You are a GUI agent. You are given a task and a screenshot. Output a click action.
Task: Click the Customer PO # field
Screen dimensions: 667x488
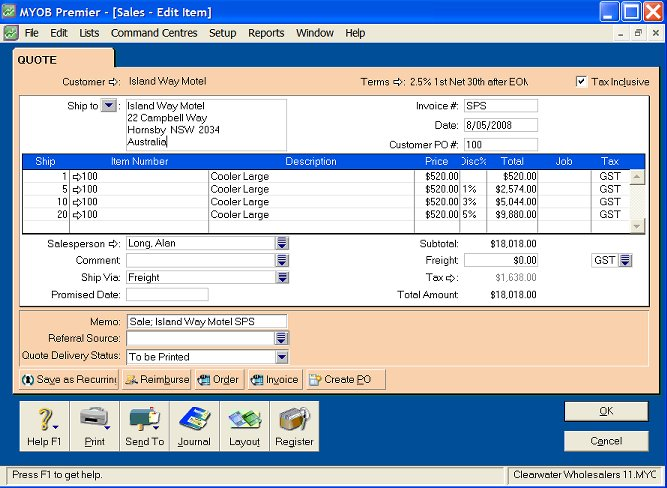(x=501, y=145)
